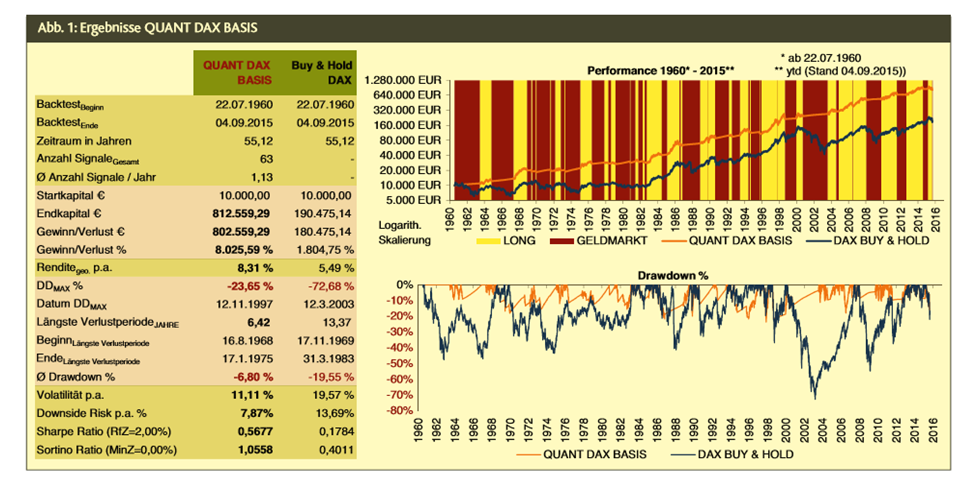980x489 pixels.
Task: Click the QUANT DAX BASIS column header
Action: (234, 70)
